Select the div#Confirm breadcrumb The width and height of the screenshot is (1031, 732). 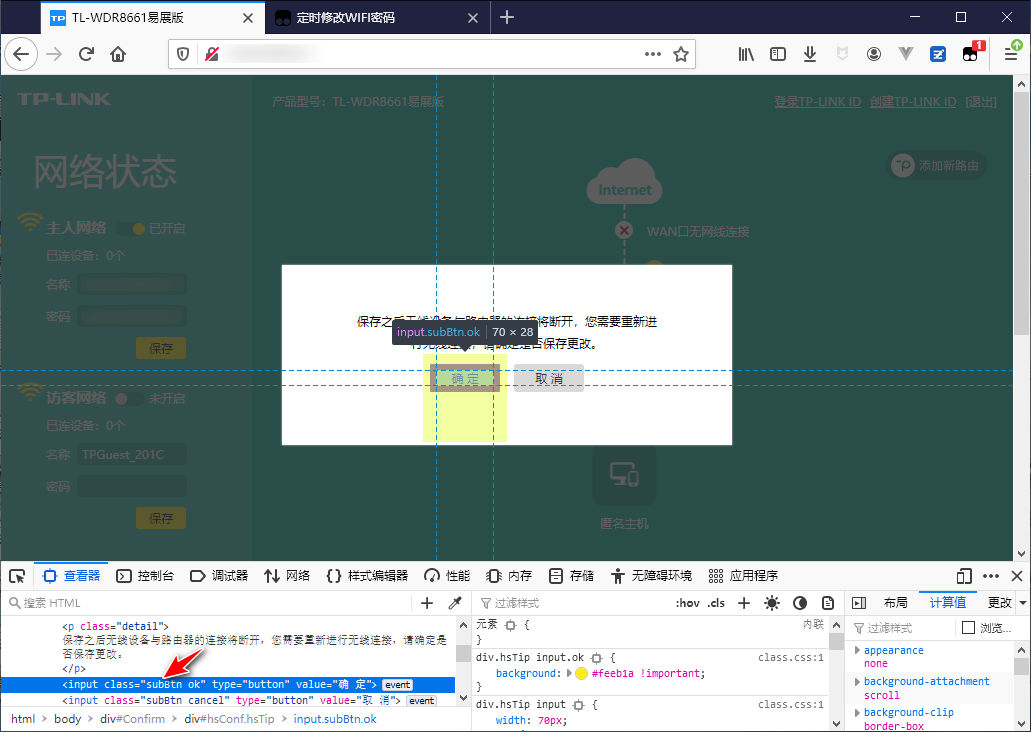pyautogui.click(x=132, y=719)
